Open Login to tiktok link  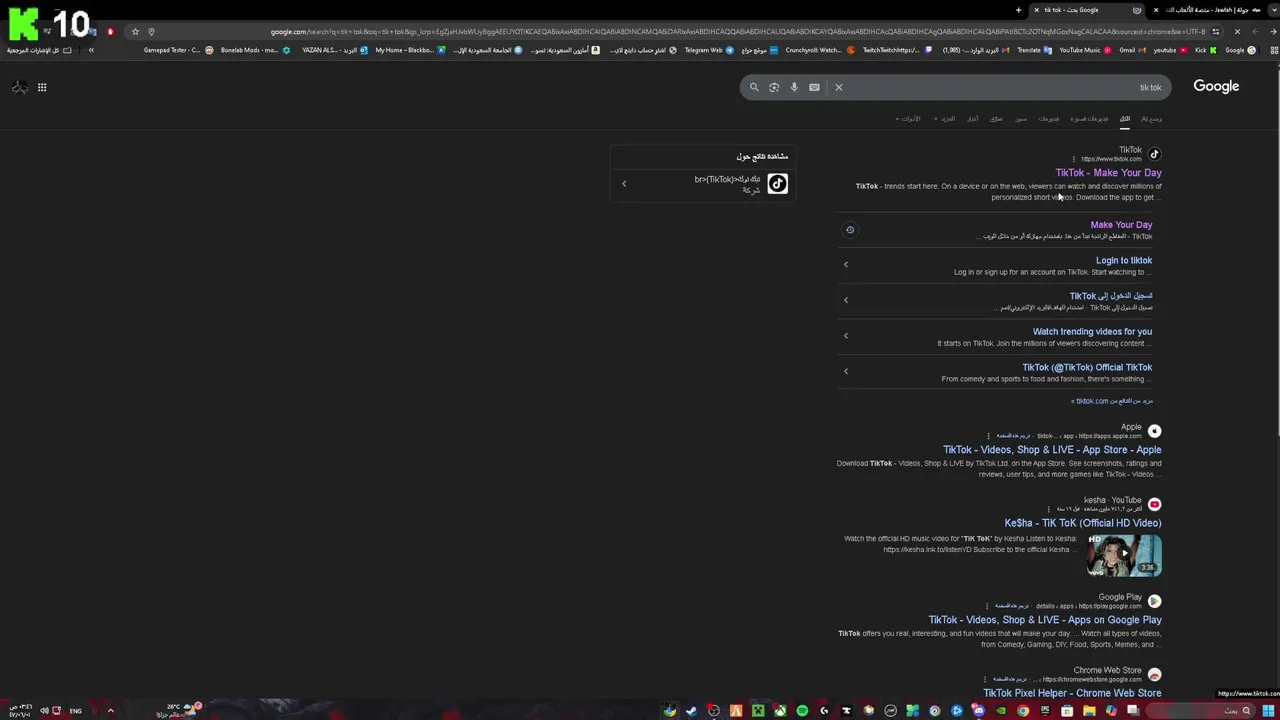[x=1124, y=261]
